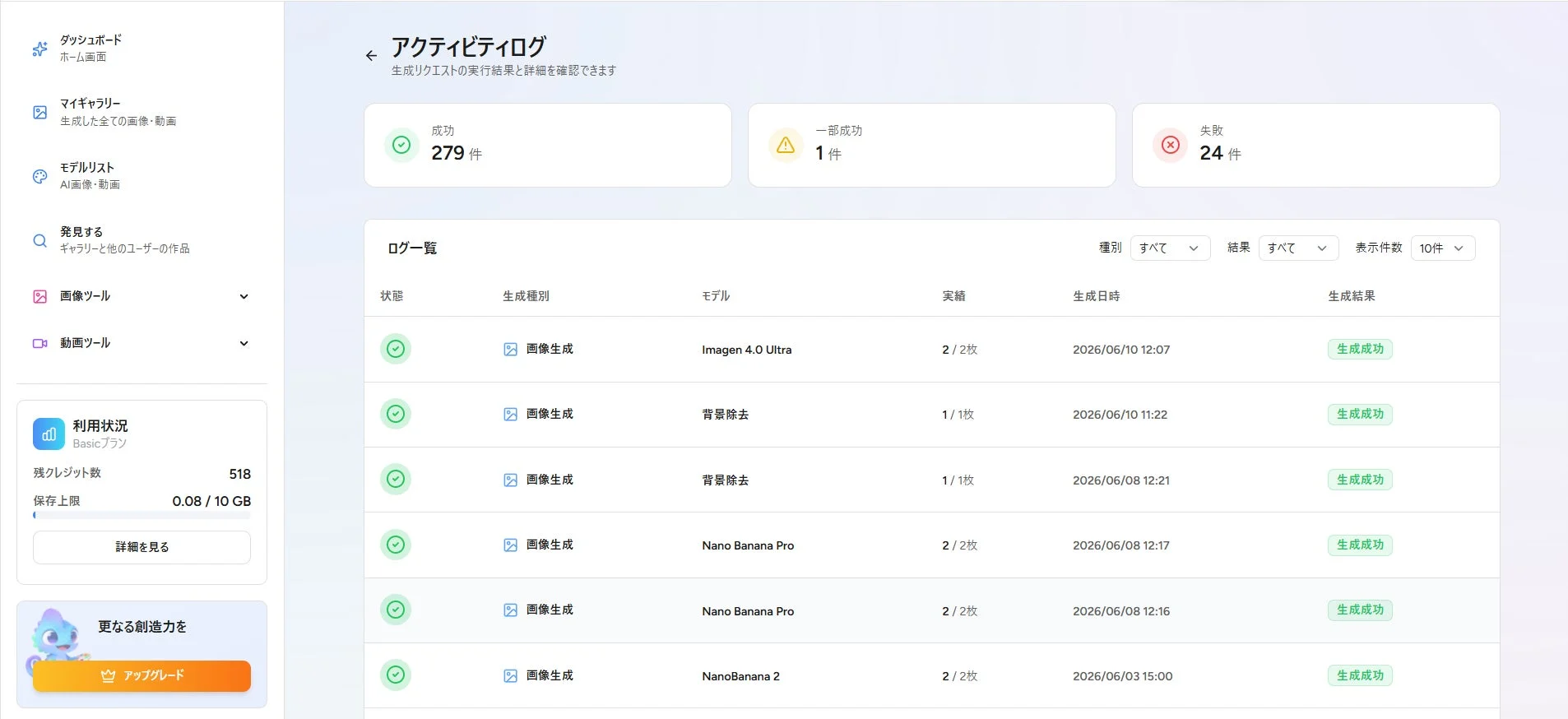
Task: Click the モデルリスト palette icon
Action: click(x=39, y=176)
